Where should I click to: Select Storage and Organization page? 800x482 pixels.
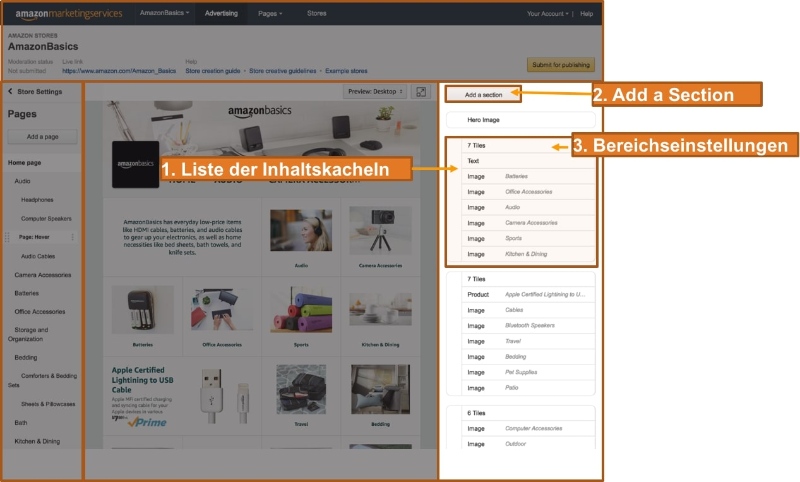point(28,334)
